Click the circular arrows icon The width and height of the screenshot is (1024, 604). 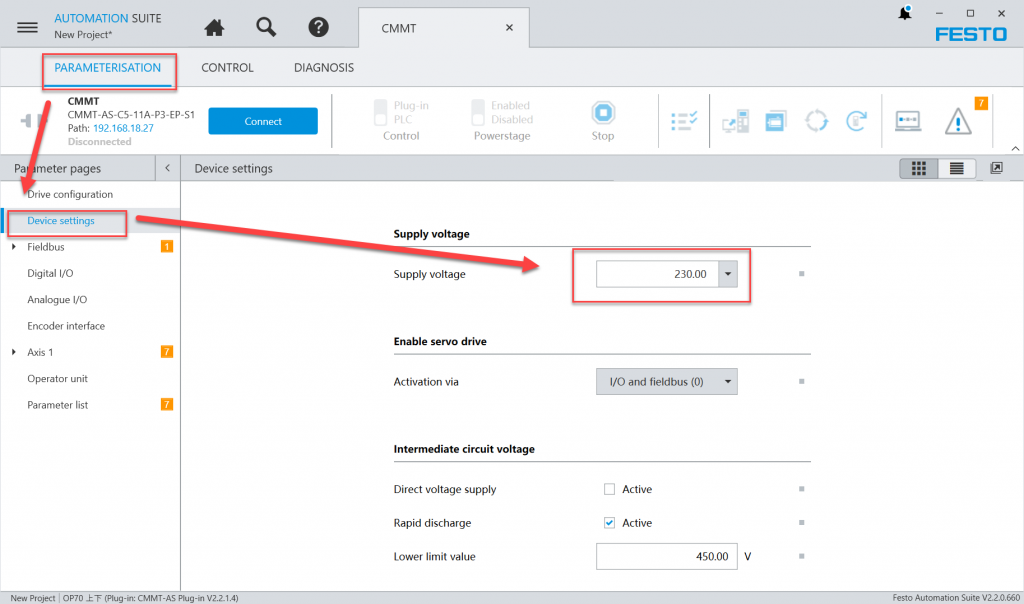pyautogui.click(x=816, y=121)
